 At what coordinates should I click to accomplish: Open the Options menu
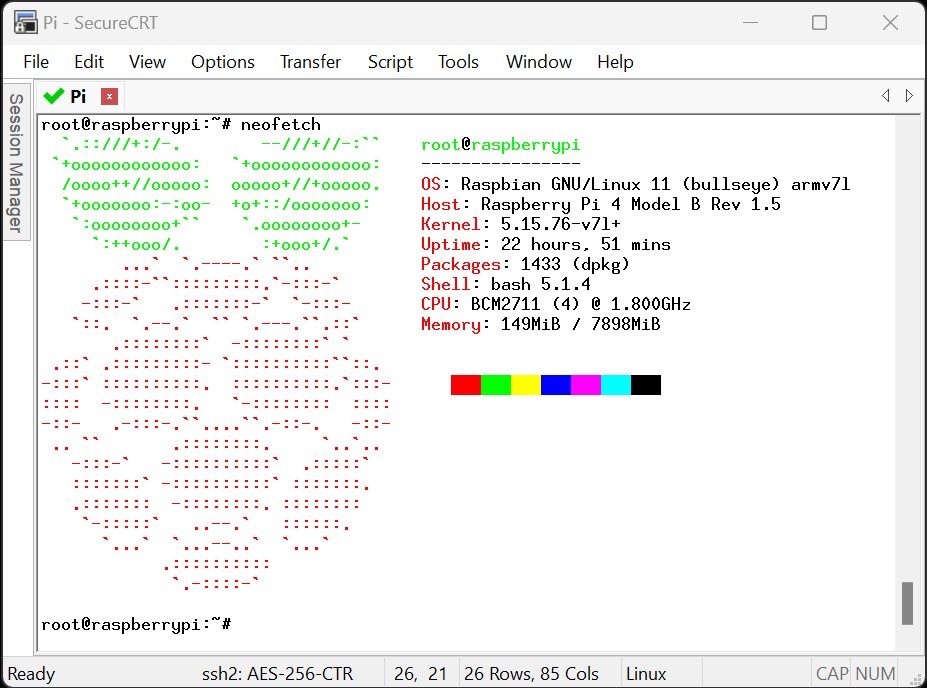click(x=223, y=61)
